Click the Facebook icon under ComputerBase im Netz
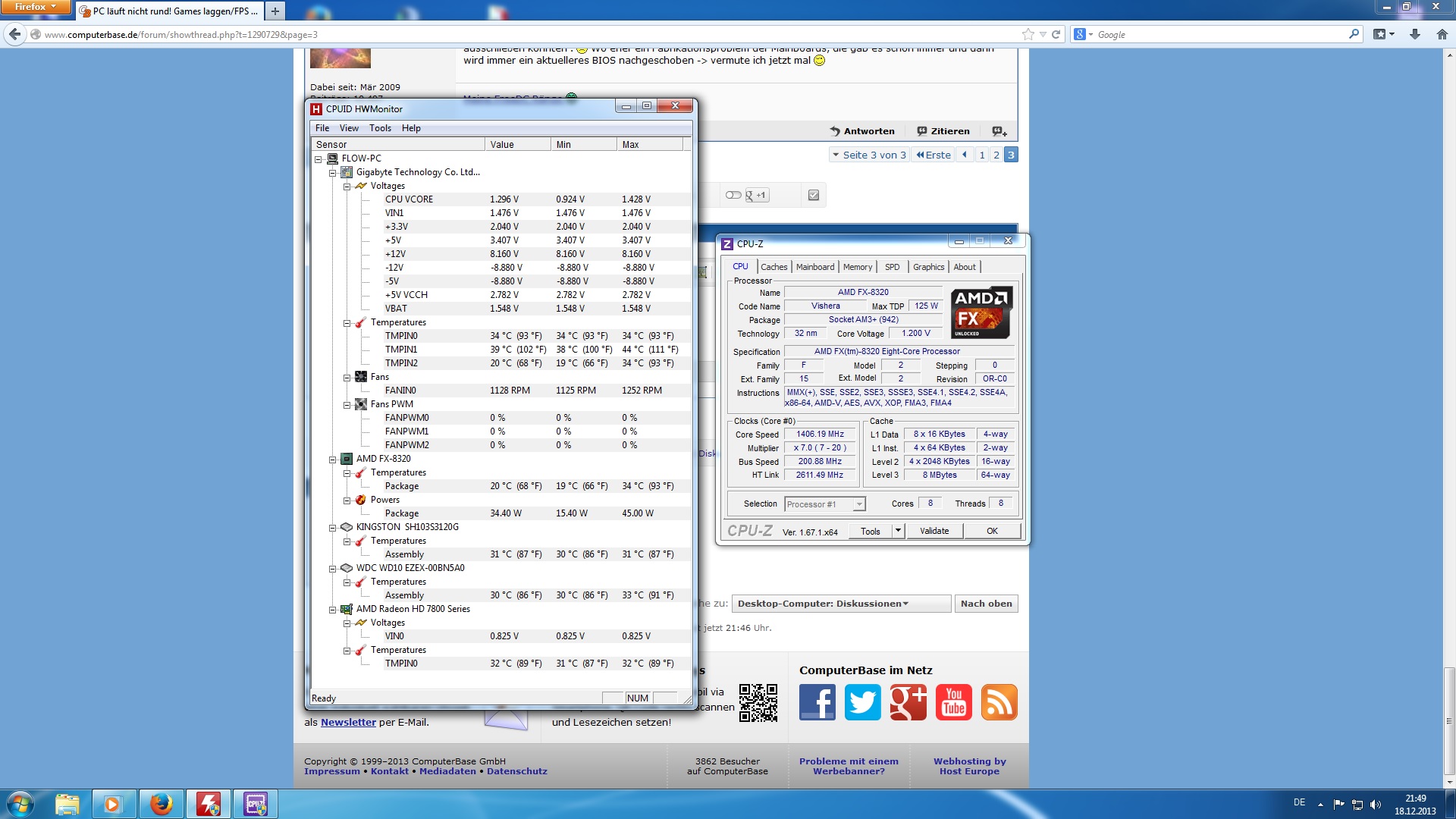Image resolution: width=1456 pixels, height=819 pixels. [x=817, y=701]
